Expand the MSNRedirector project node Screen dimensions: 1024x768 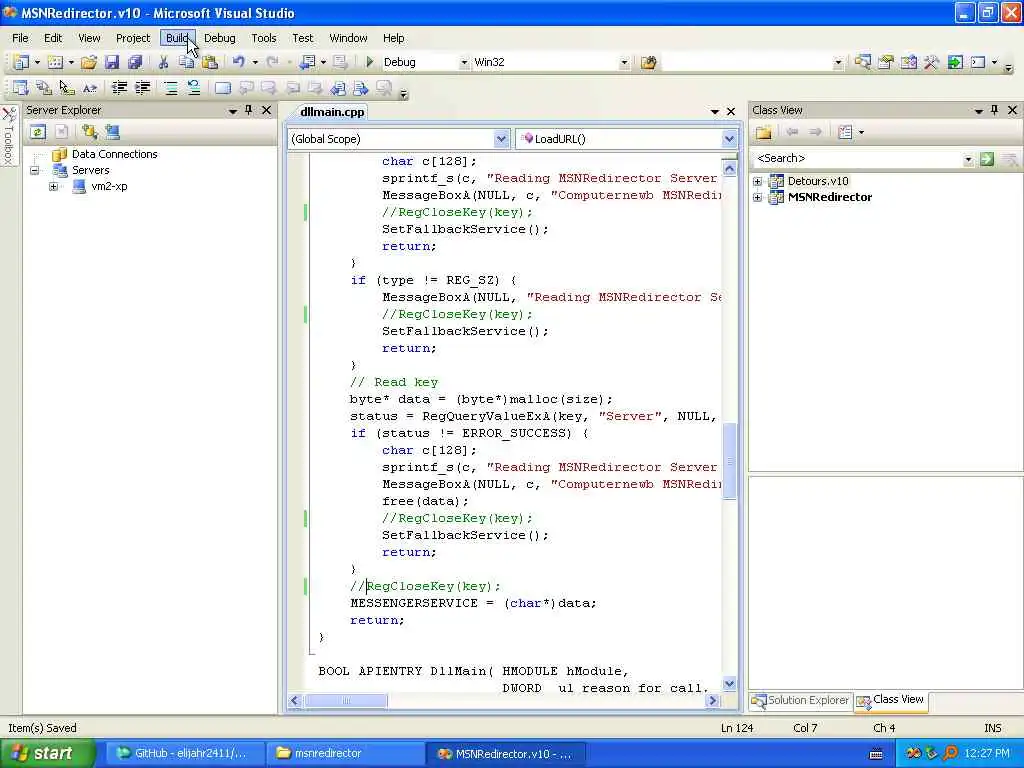point(758,197)
